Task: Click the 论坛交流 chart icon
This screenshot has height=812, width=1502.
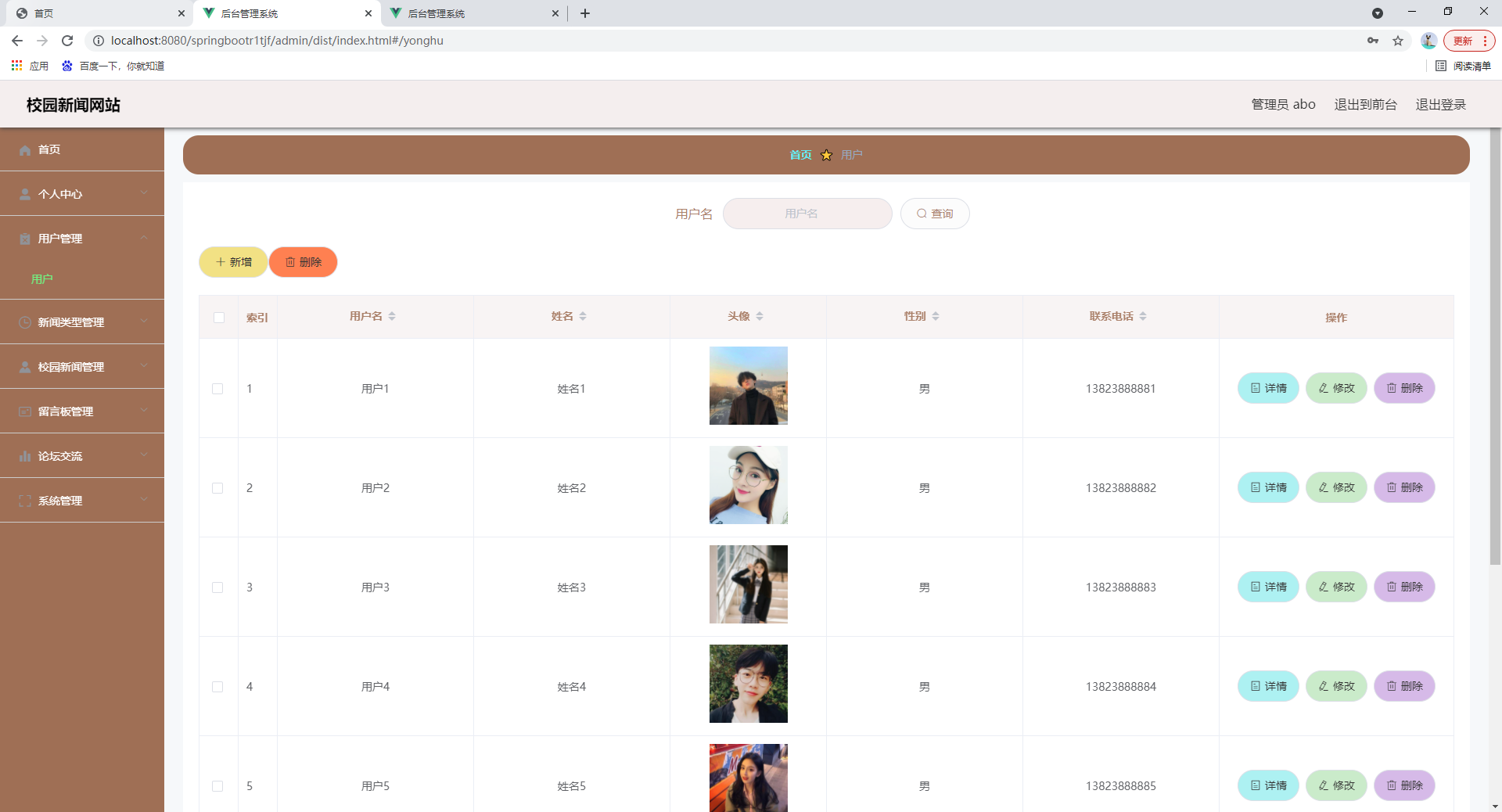Action: 25,456
